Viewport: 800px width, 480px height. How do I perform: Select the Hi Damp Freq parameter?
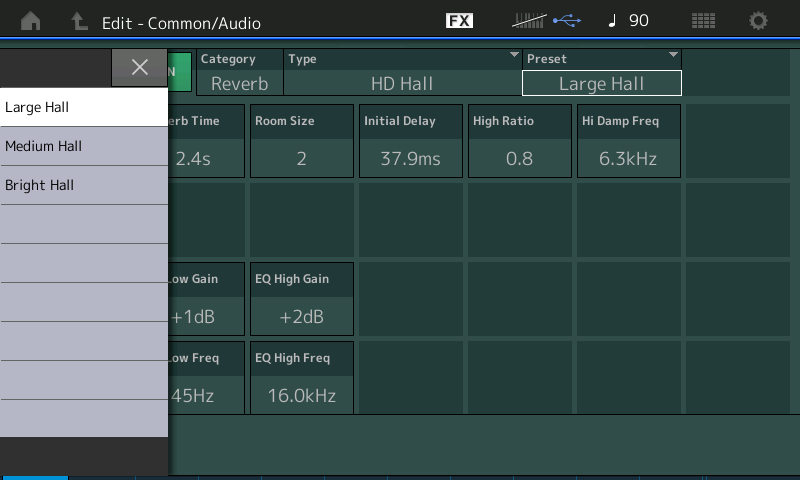pyautogui.click(x=629, y=141)
